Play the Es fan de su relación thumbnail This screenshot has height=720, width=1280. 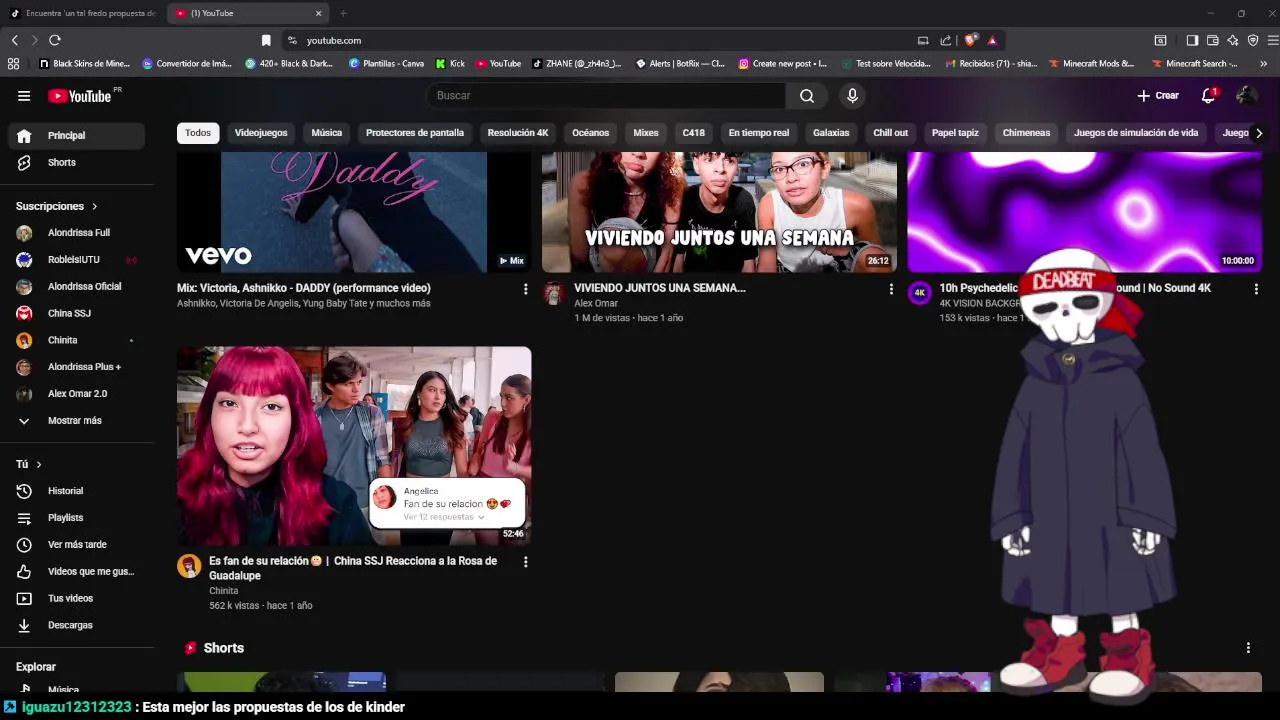click(x=354, y=446)
